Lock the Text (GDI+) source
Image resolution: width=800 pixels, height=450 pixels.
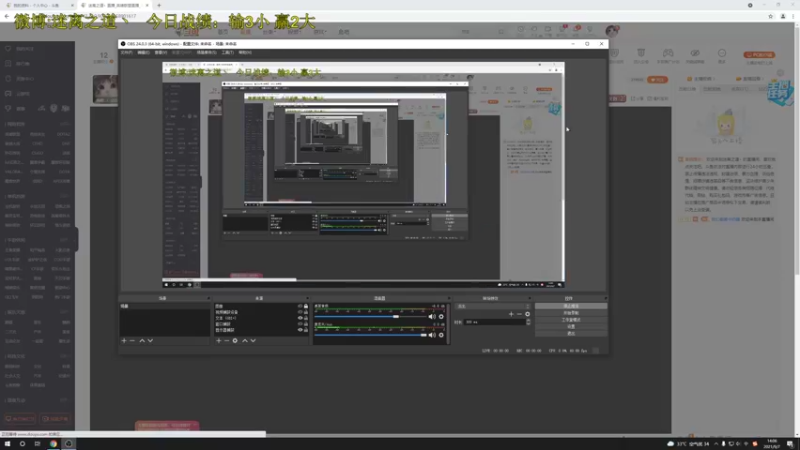tap(306, 318)
